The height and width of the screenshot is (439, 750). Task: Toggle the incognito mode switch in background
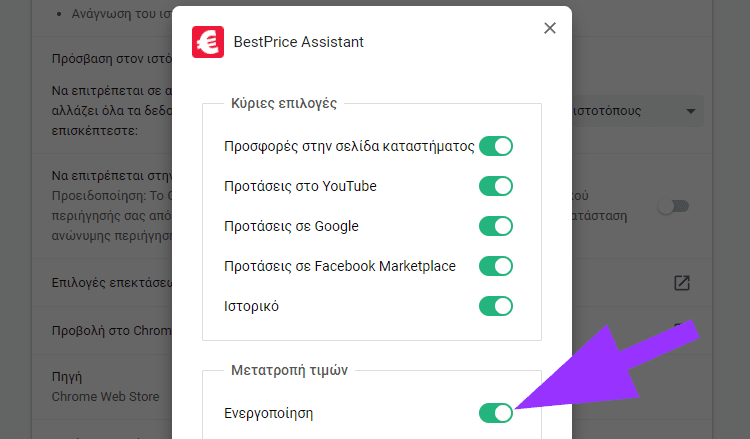point(673,206)
